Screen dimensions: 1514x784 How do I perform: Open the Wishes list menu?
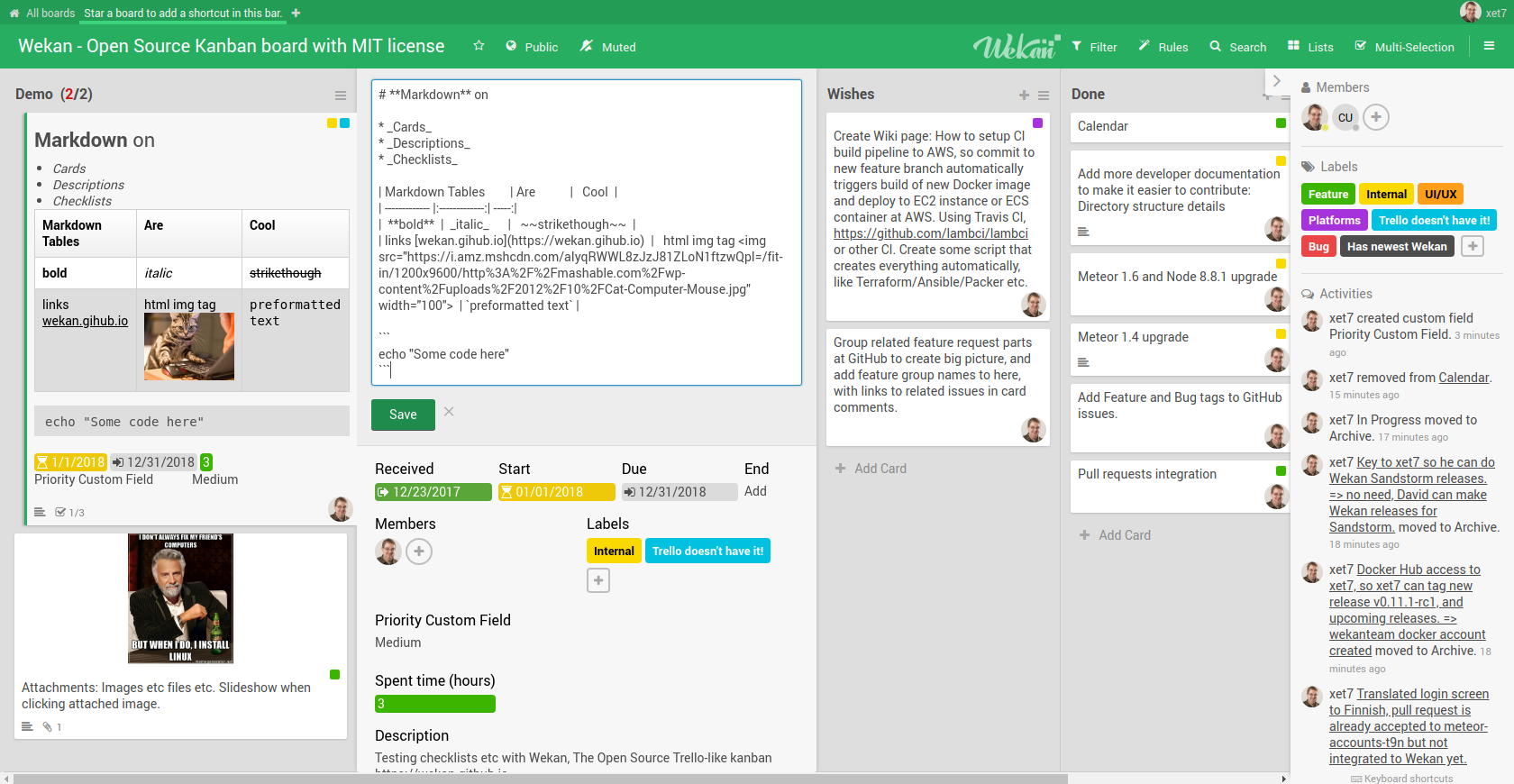click(1043, 96)
